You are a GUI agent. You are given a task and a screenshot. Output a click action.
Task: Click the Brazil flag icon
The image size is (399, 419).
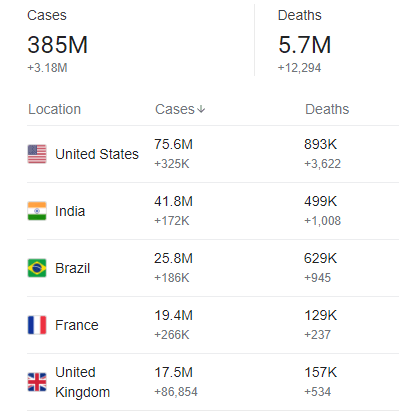point(37,268)
